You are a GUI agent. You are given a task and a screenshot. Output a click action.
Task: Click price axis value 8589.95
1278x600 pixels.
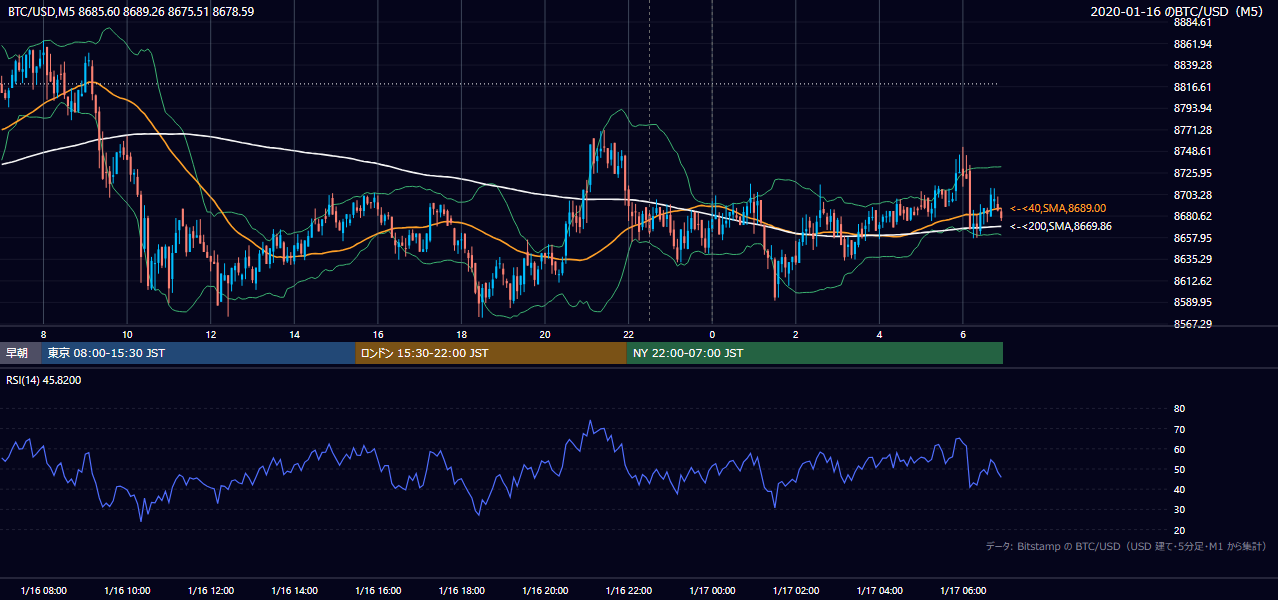[x=1193, y=302]
